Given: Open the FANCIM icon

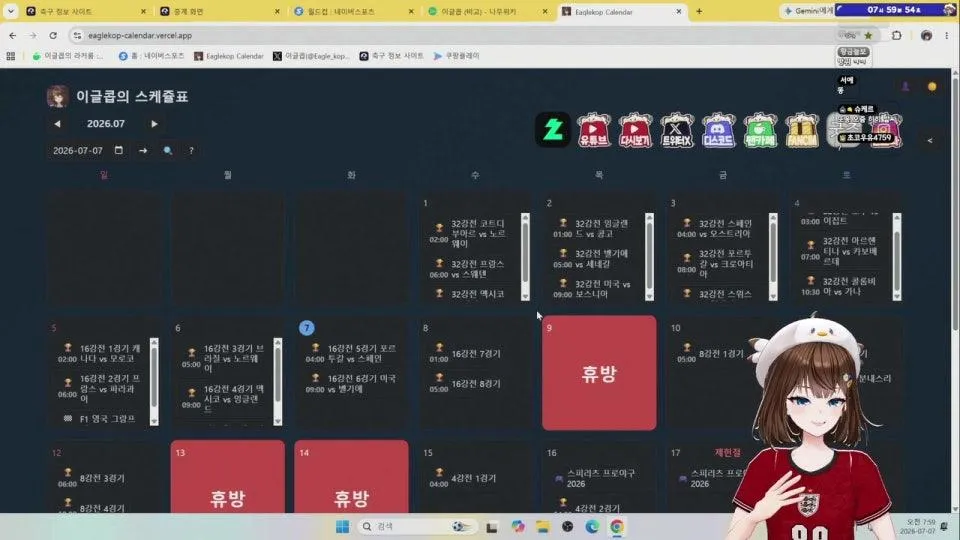Looking at the screenshot, I should coord(801,130).
